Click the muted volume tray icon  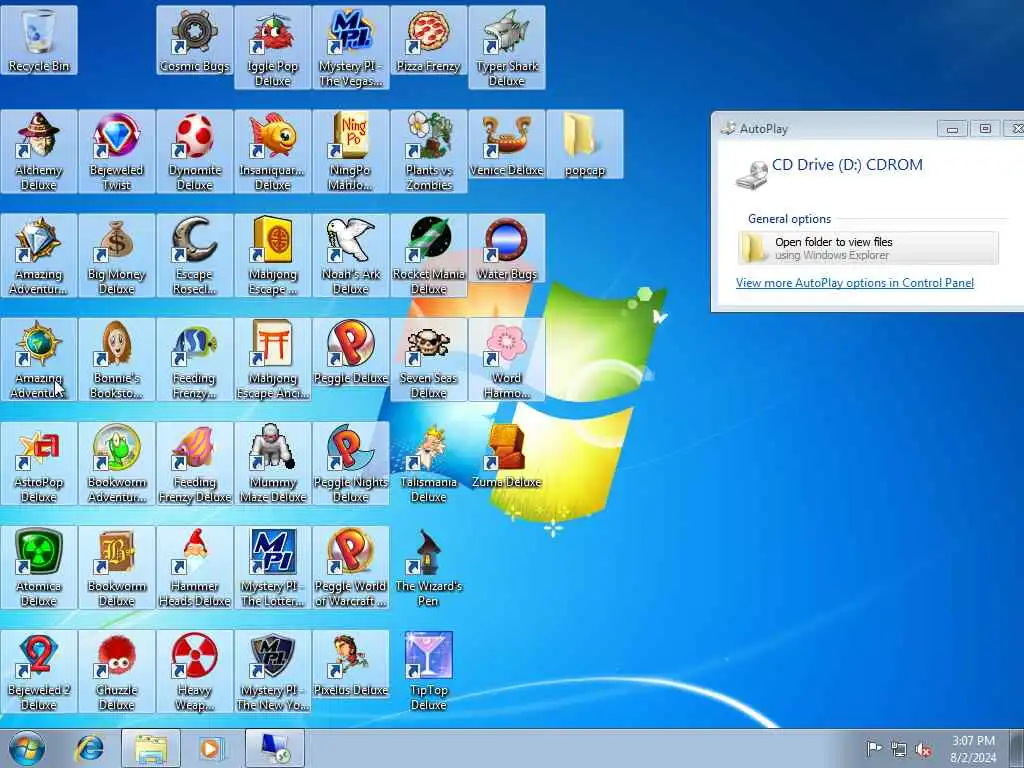[x=923, y=750]
